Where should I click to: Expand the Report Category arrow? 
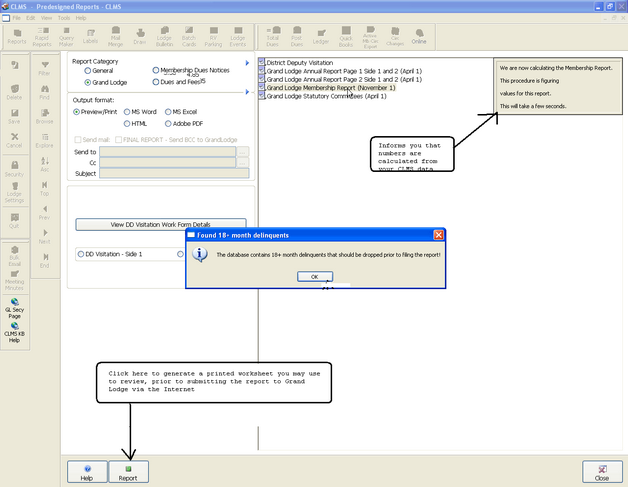click(247, 62)
